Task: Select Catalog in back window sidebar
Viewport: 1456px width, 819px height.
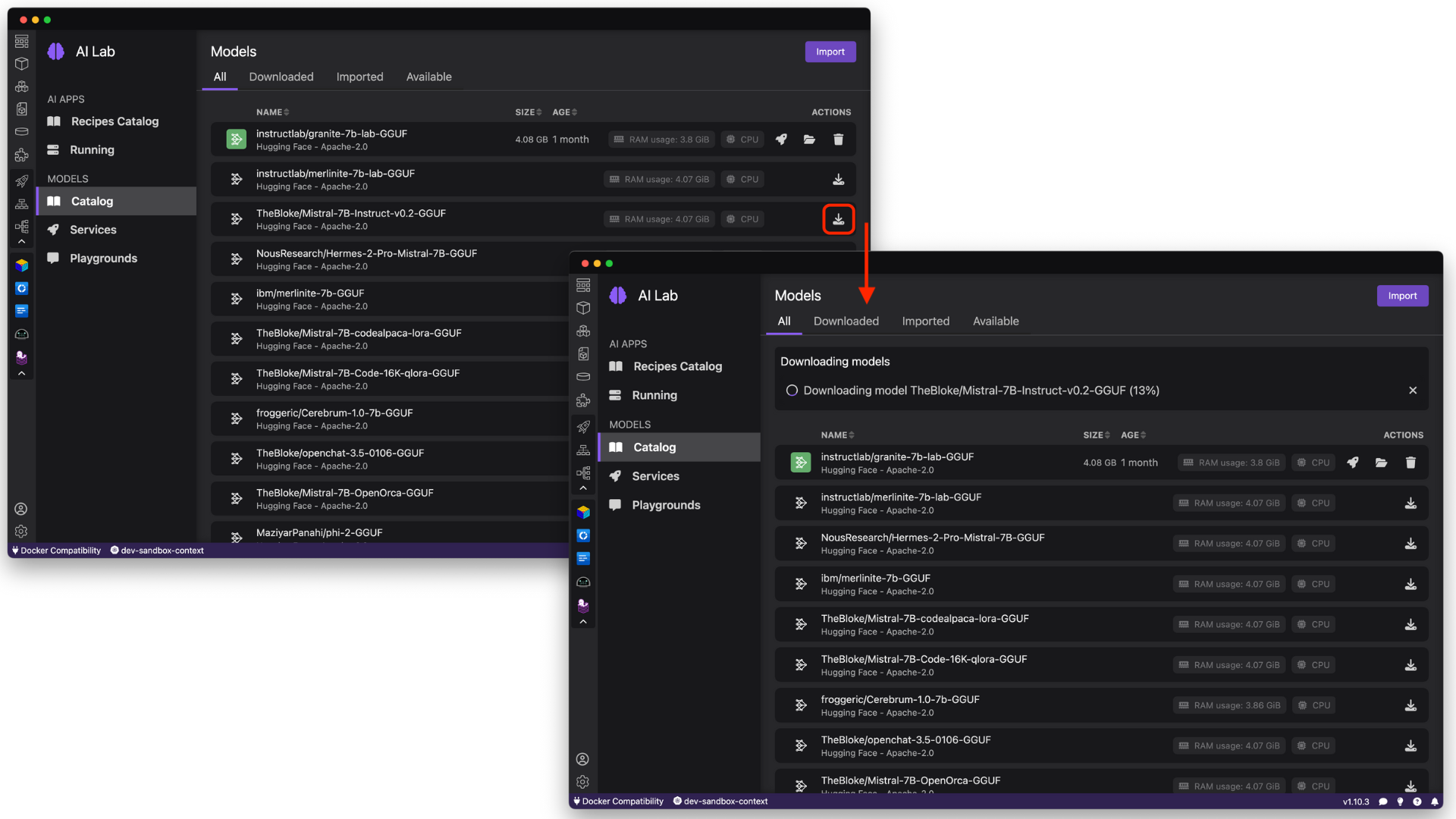Action: pyautogui.click(x=117, y=201)
